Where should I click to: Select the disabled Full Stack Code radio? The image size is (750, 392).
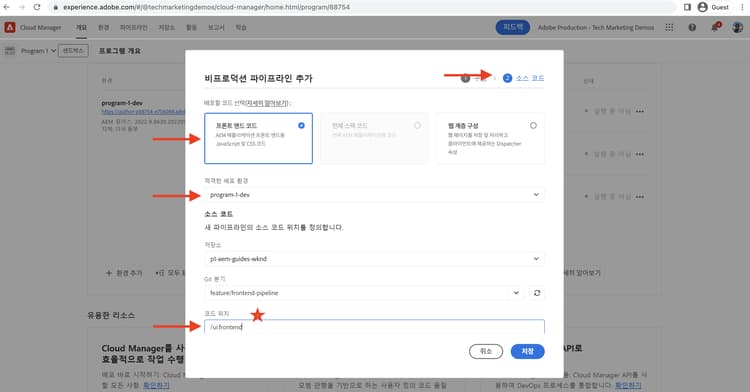(418, 125)
